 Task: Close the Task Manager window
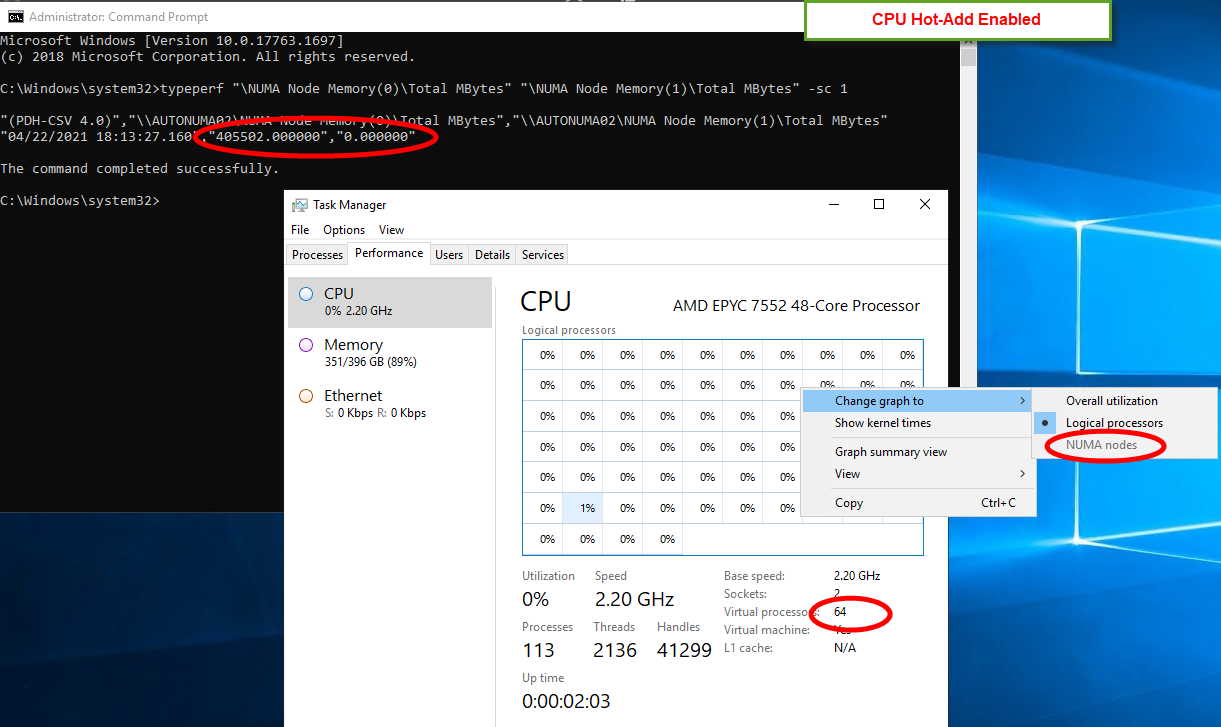tap(925, 204)
